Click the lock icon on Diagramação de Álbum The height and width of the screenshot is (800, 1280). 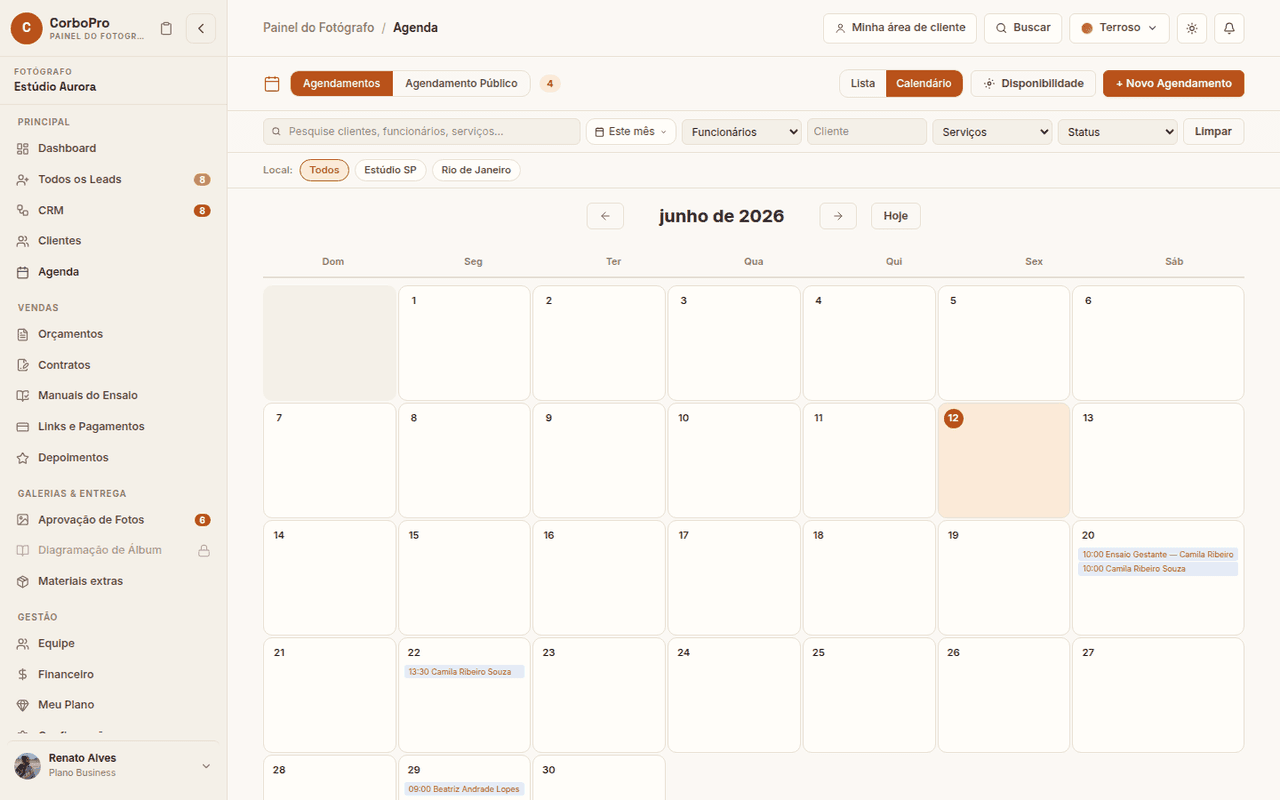203,551
